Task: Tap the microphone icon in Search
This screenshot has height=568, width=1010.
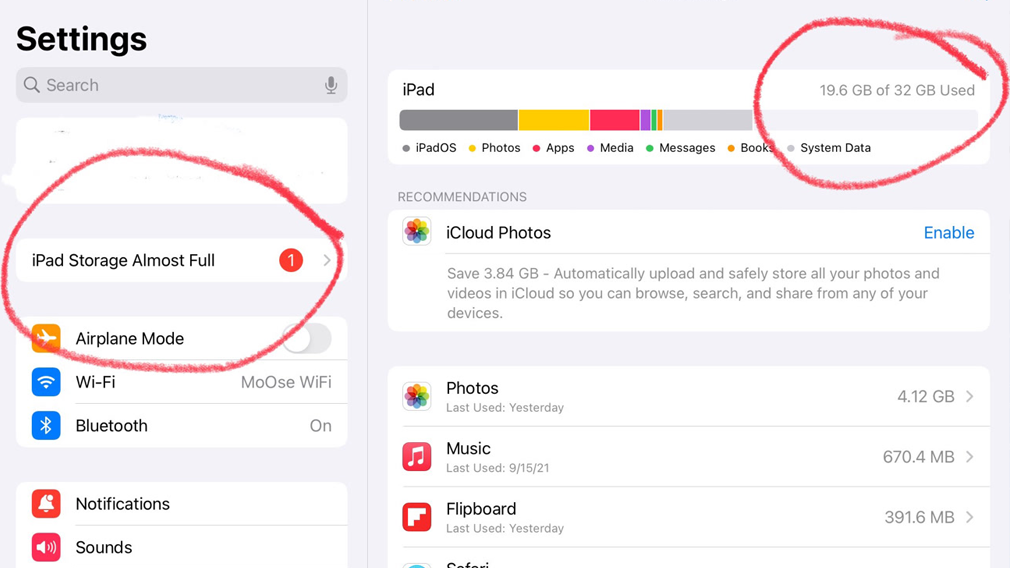Action: pyautogui.click(x=330, y=85)
